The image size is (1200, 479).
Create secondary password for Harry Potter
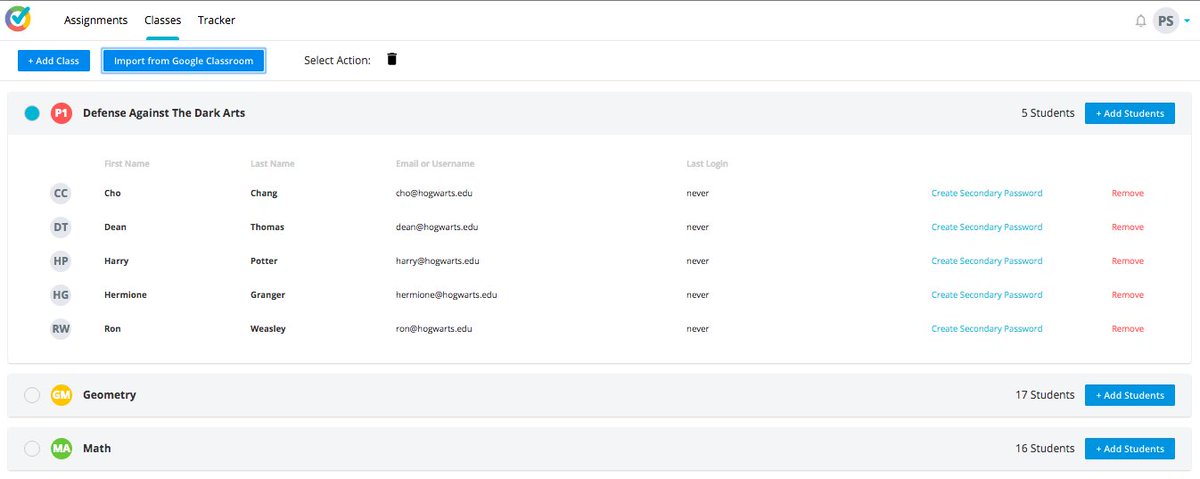(x=987, y=261)
